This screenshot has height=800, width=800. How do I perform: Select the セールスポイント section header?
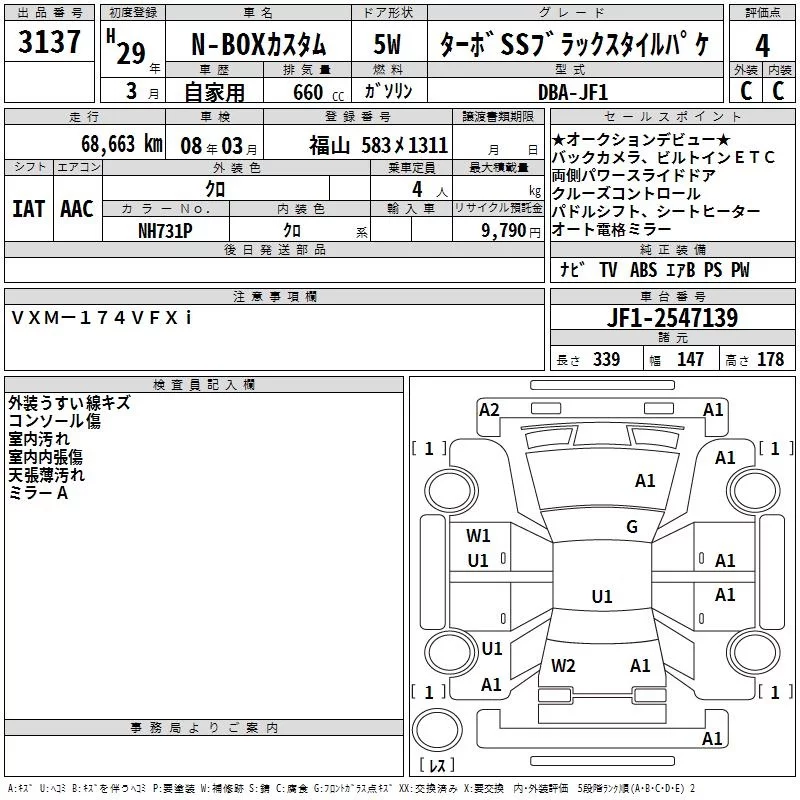tap(672, 116)
